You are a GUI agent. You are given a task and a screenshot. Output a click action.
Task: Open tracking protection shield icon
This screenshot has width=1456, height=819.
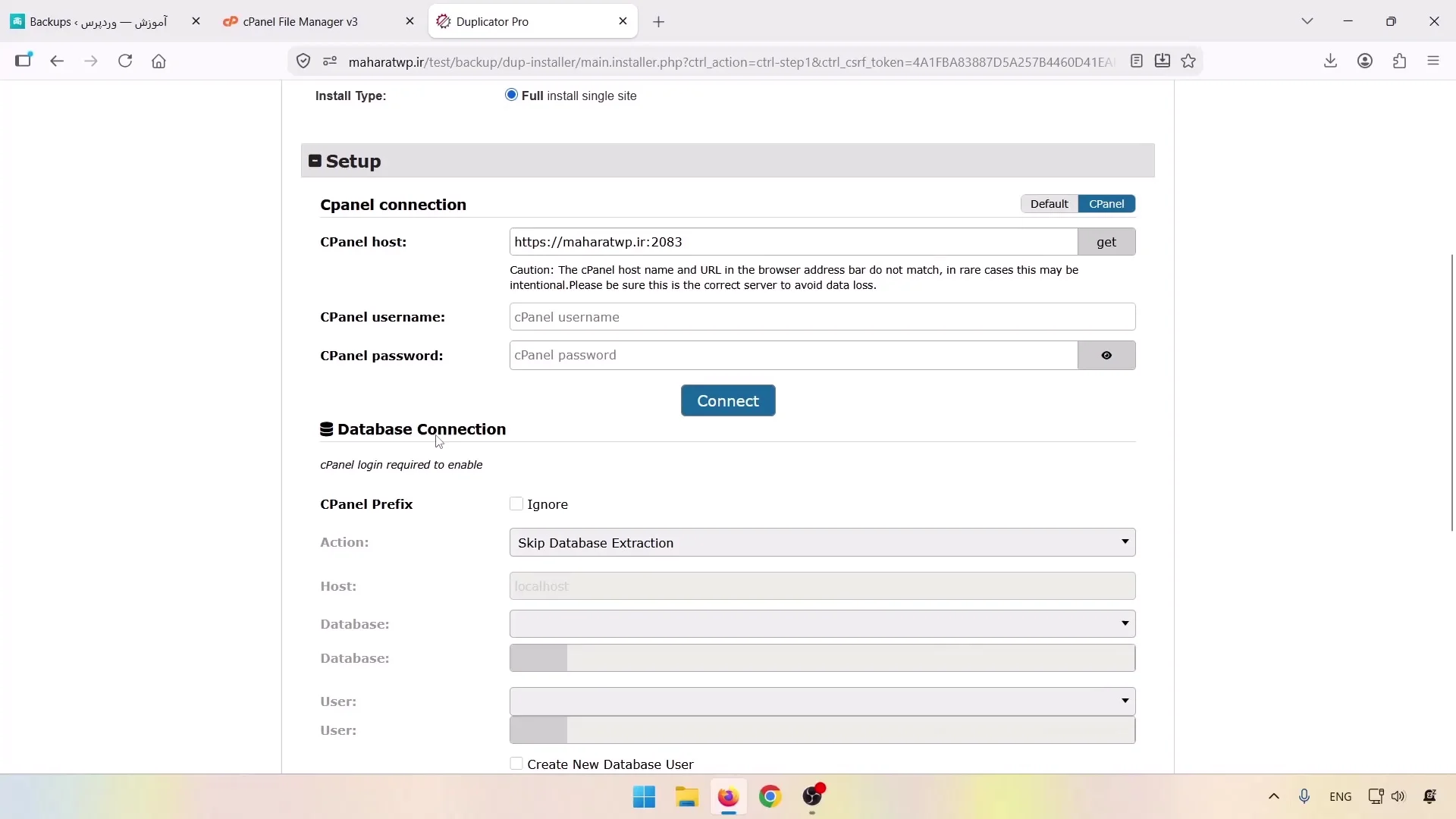point(303,61)
